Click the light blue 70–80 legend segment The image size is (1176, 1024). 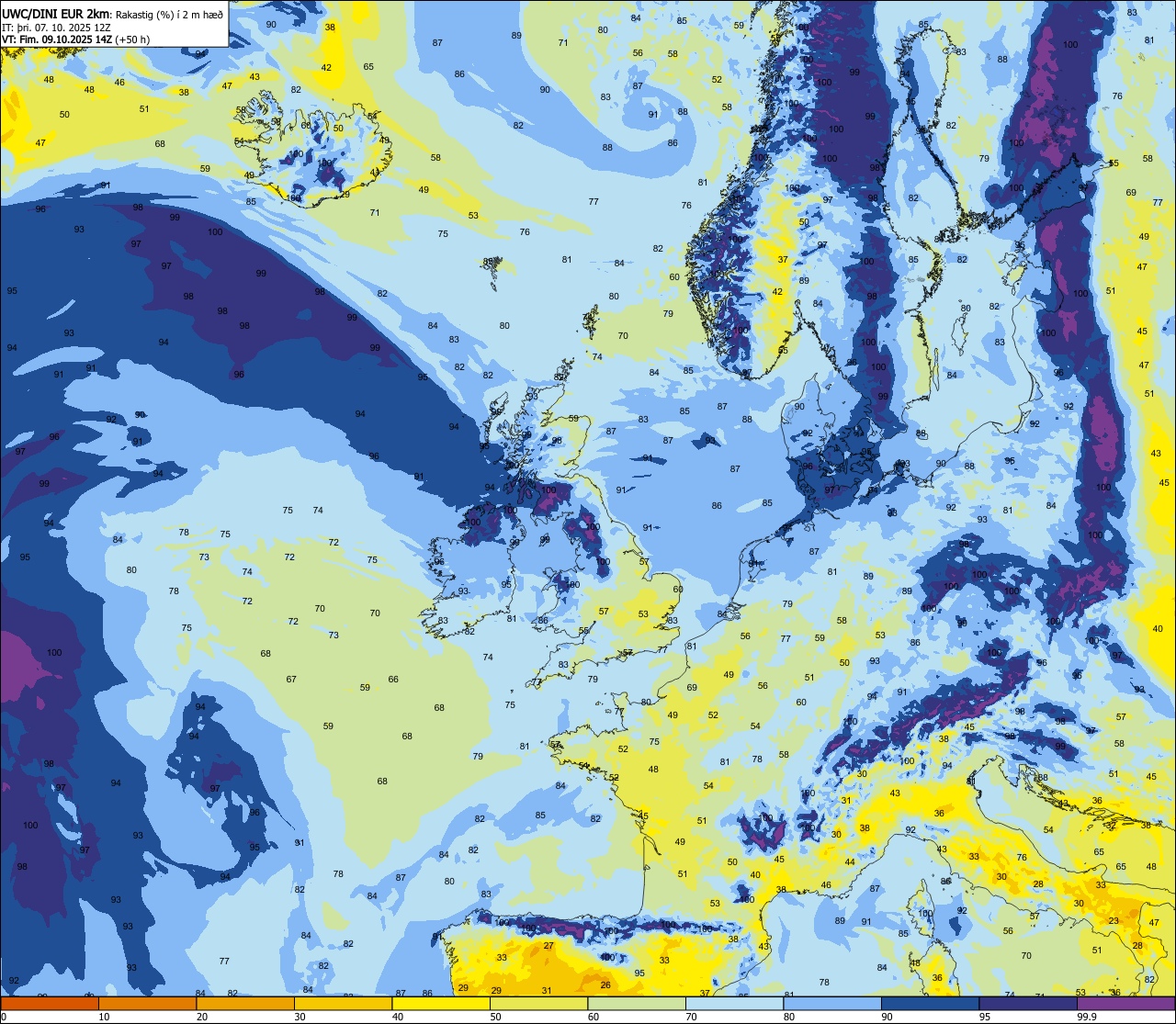click(734, 1003)
